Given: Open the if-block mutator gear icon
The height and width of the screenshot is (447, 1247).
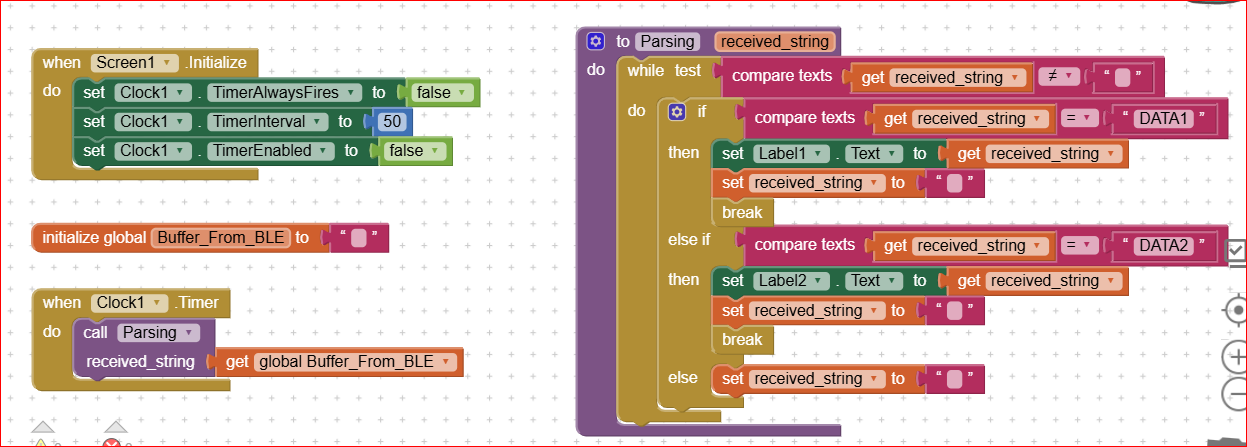Looking at the screenshot, I should [x=676, y=111].
